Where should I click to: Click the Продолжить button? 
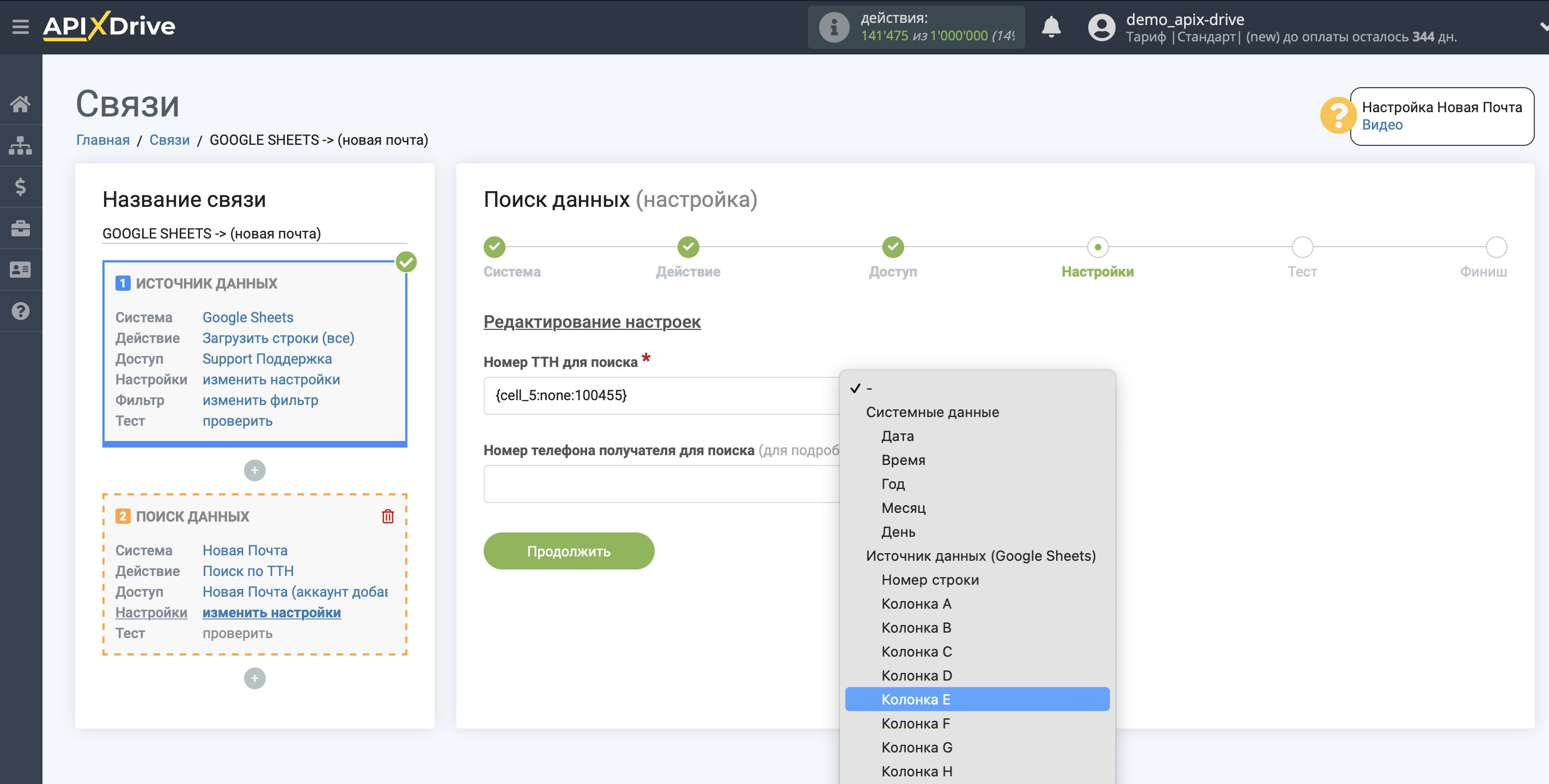(x=568, y=552)
